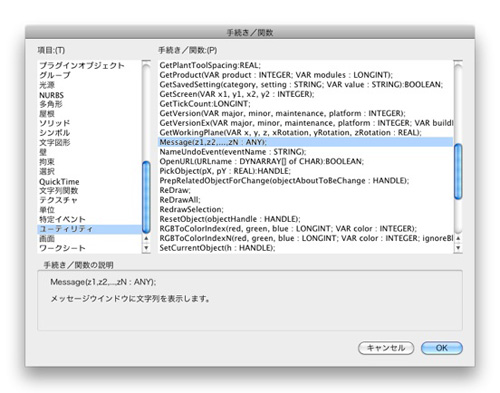This screenshot has height=393, width=500.
Task: Choose the GetVersion(VAR major function row
Action: click(x=306, y=114)
